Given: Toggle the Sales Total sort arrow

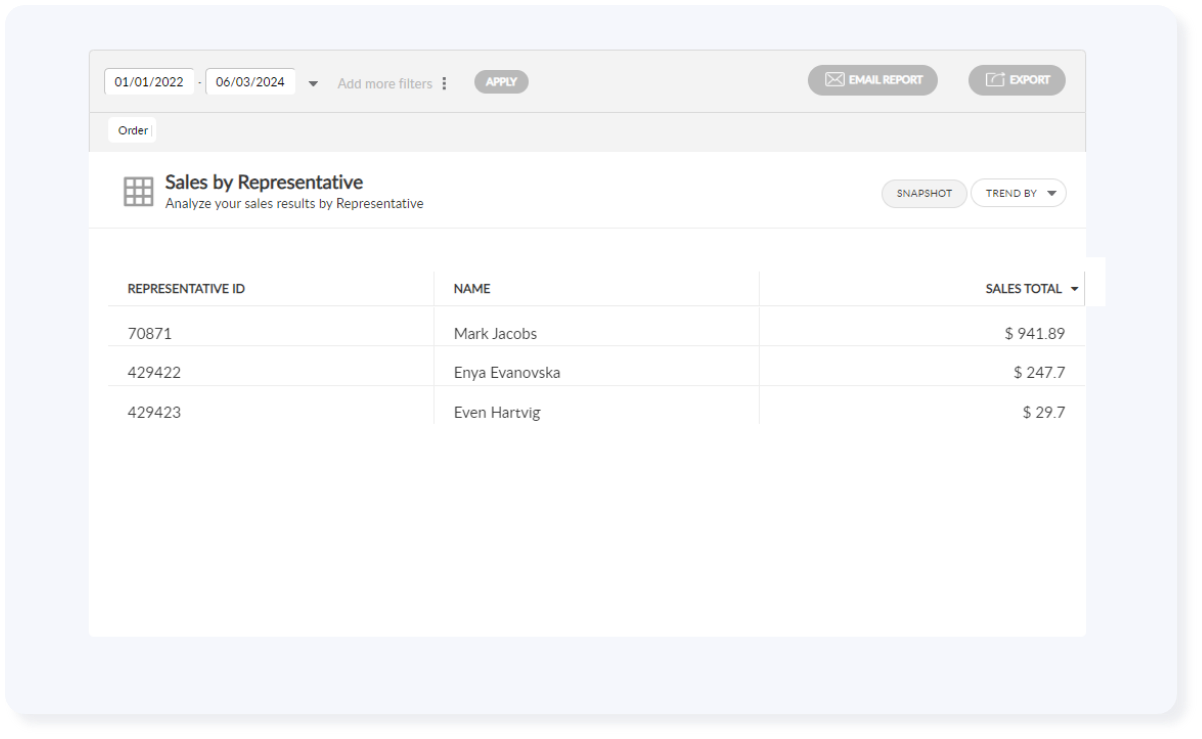Looking at the screenshot, I should click(1075, 289).
